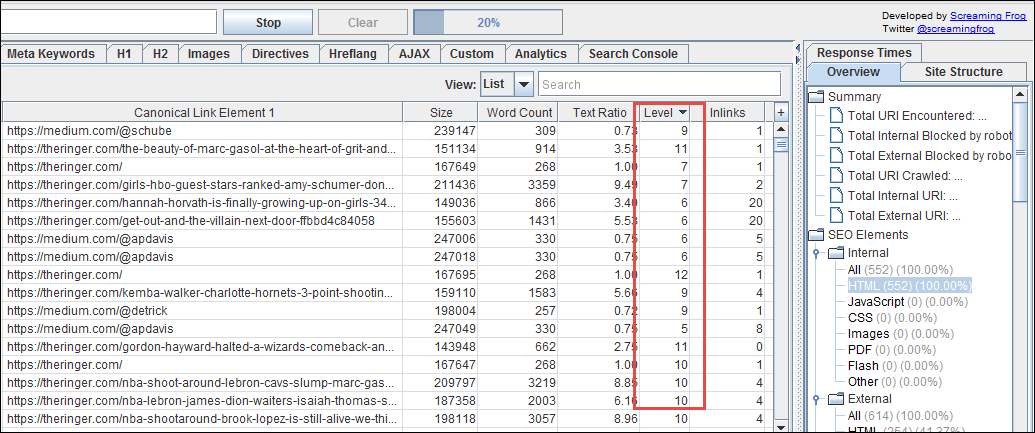Click the Stop crawl button

[268, 22]
